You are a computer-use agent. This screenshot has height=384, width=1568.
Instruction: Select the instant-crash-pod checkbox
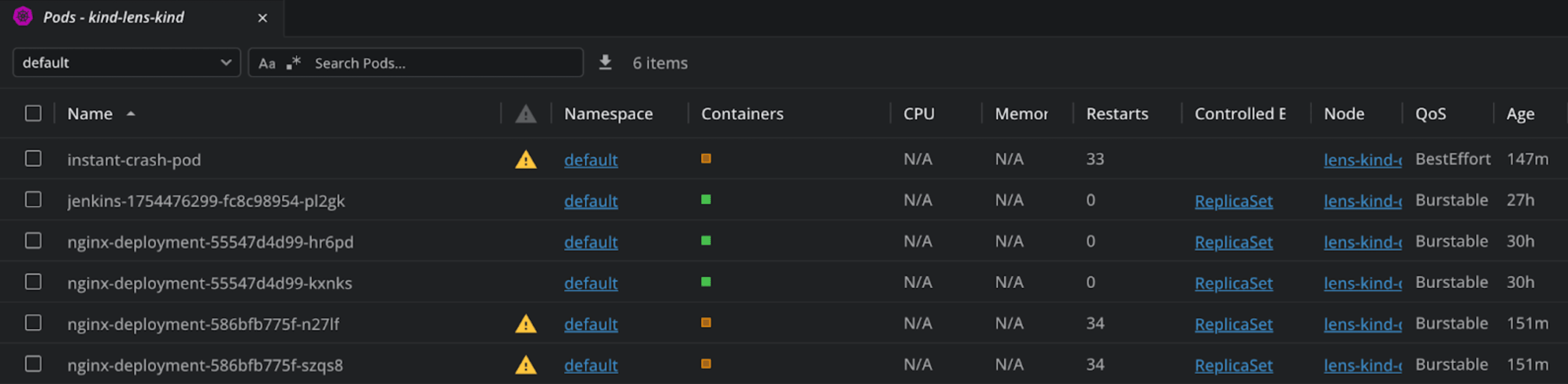tap(34, 159)
